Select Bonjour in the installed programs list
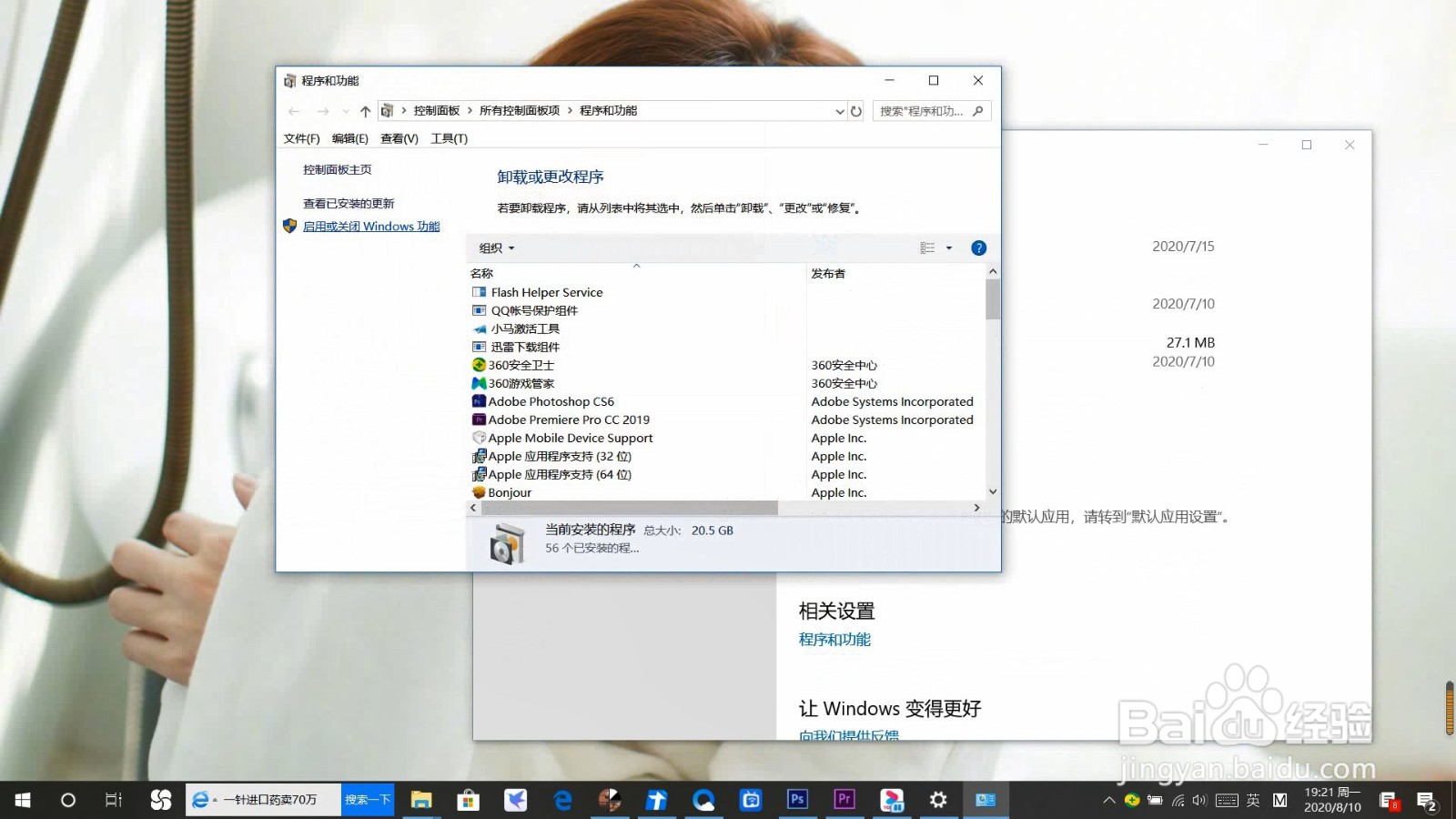Image resolution: width=1456 pixels, height=819 pixels. [x=509, y=492]
